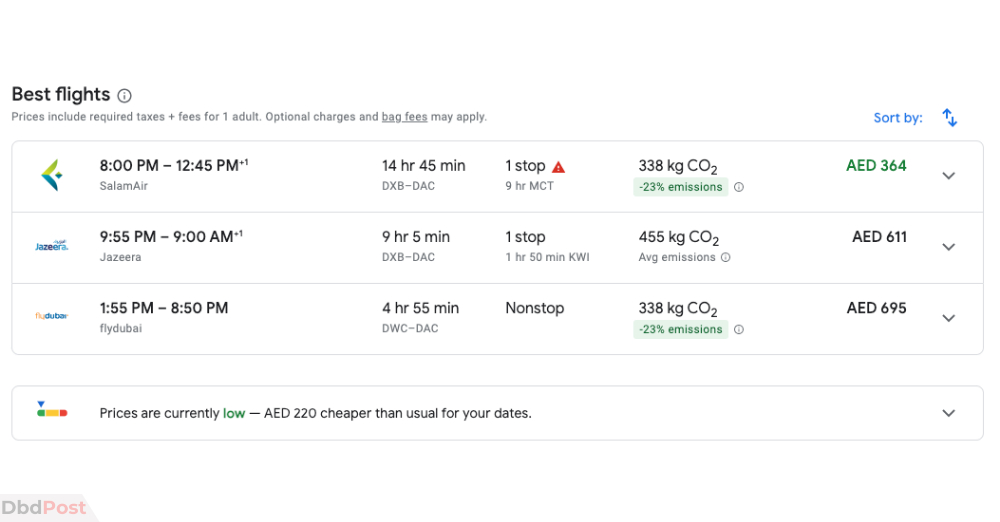Click the Jazeera airline logo
The image size is (1000, 522).
click(x=52, y=246)
